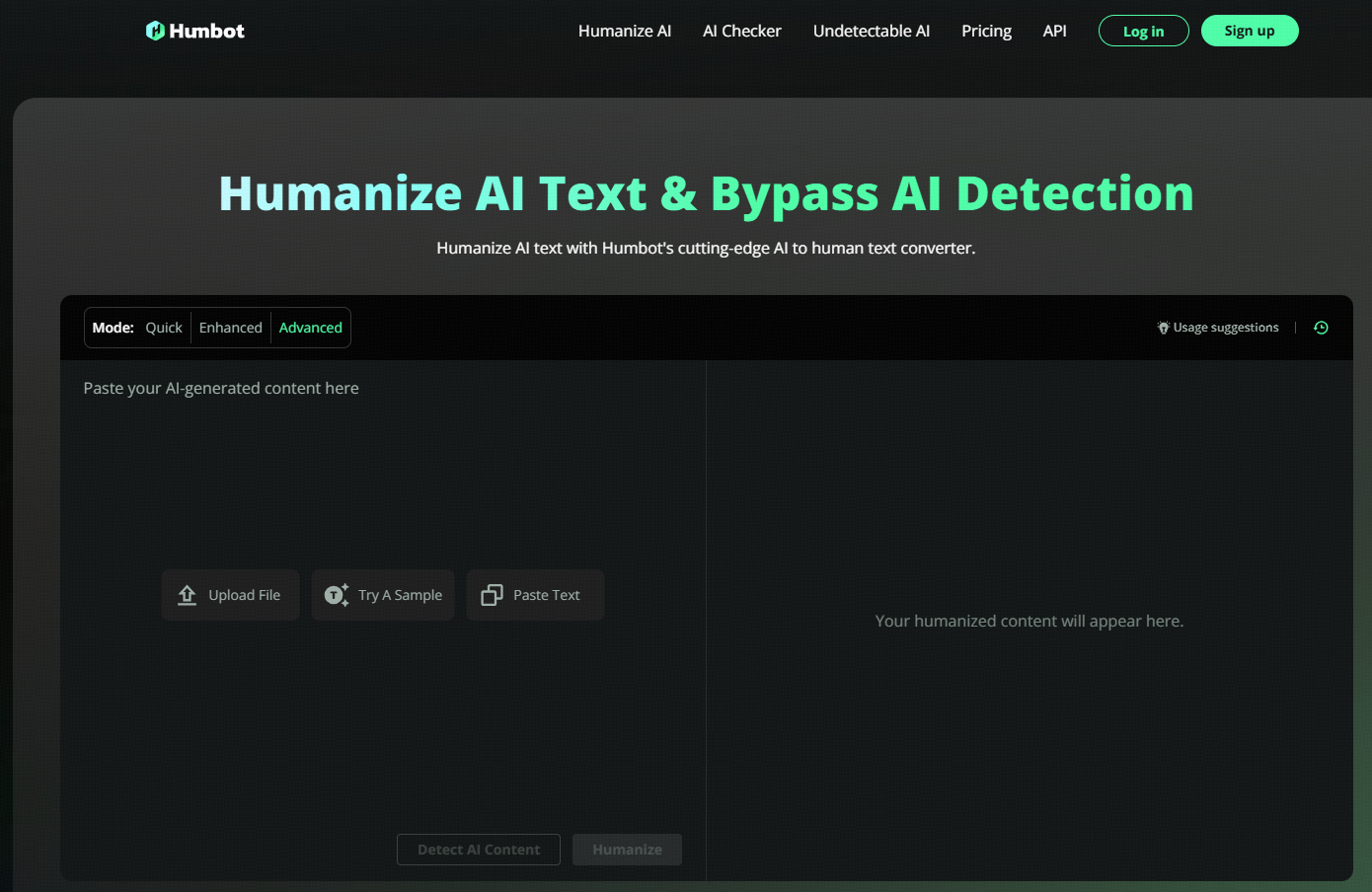Go to Undetectable AI in navigation

click(872, 31)
